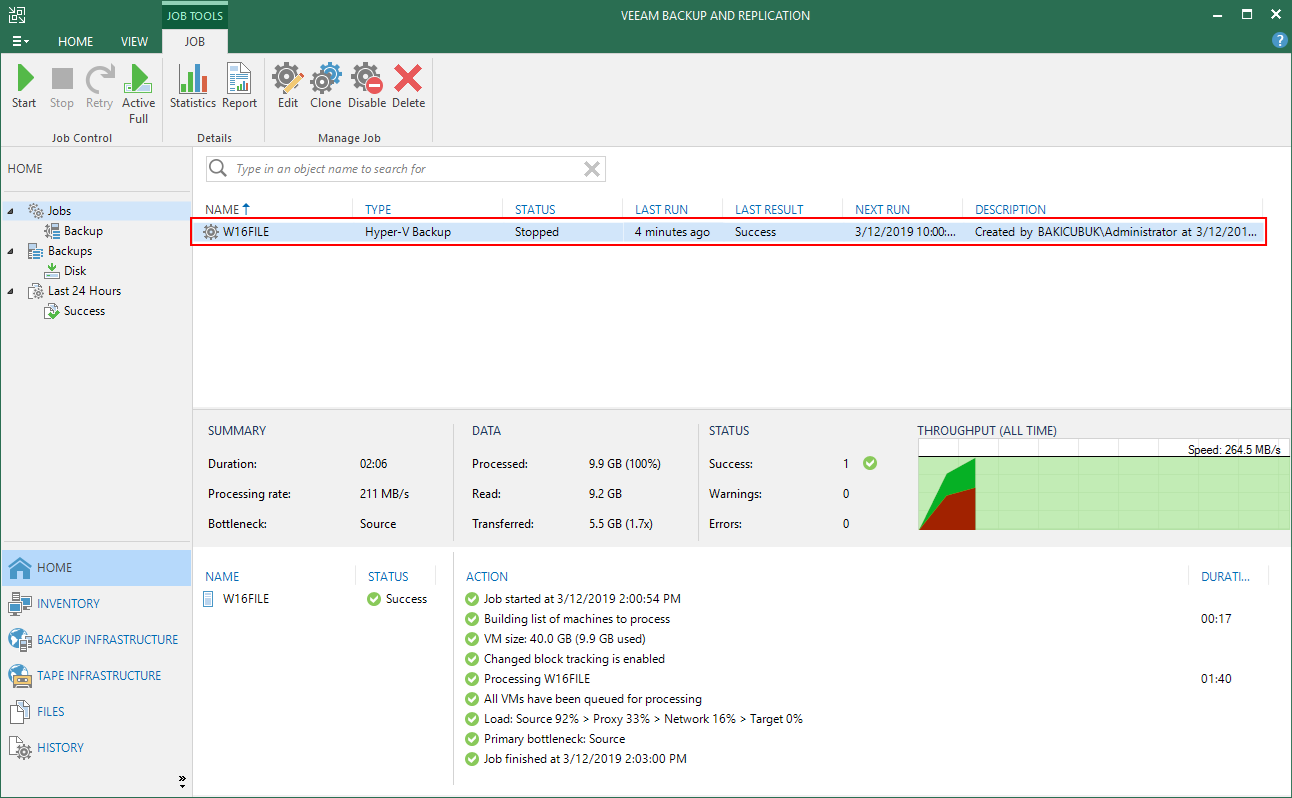Select Backups in the navigation tree
This screenshot has height=798, width=1292.
69,251
